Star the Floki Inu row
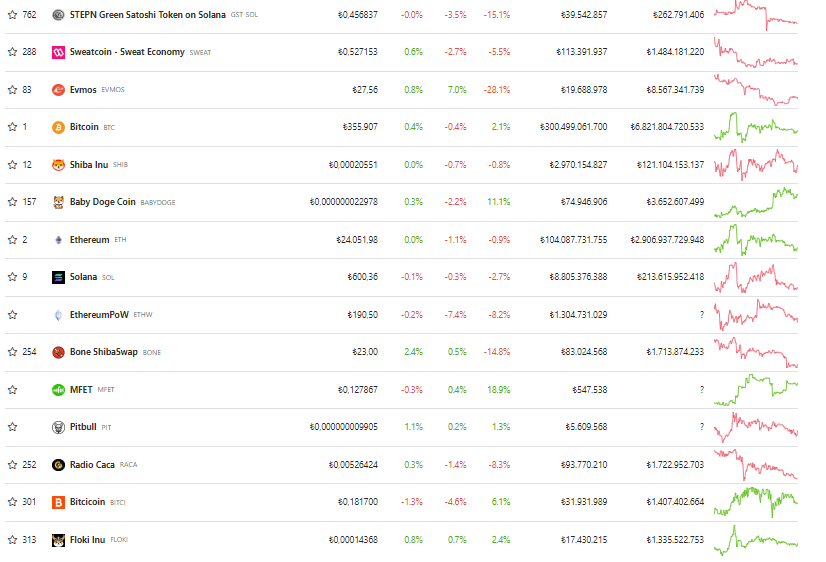This screenshot has height=562, width=826. [13, 540]
